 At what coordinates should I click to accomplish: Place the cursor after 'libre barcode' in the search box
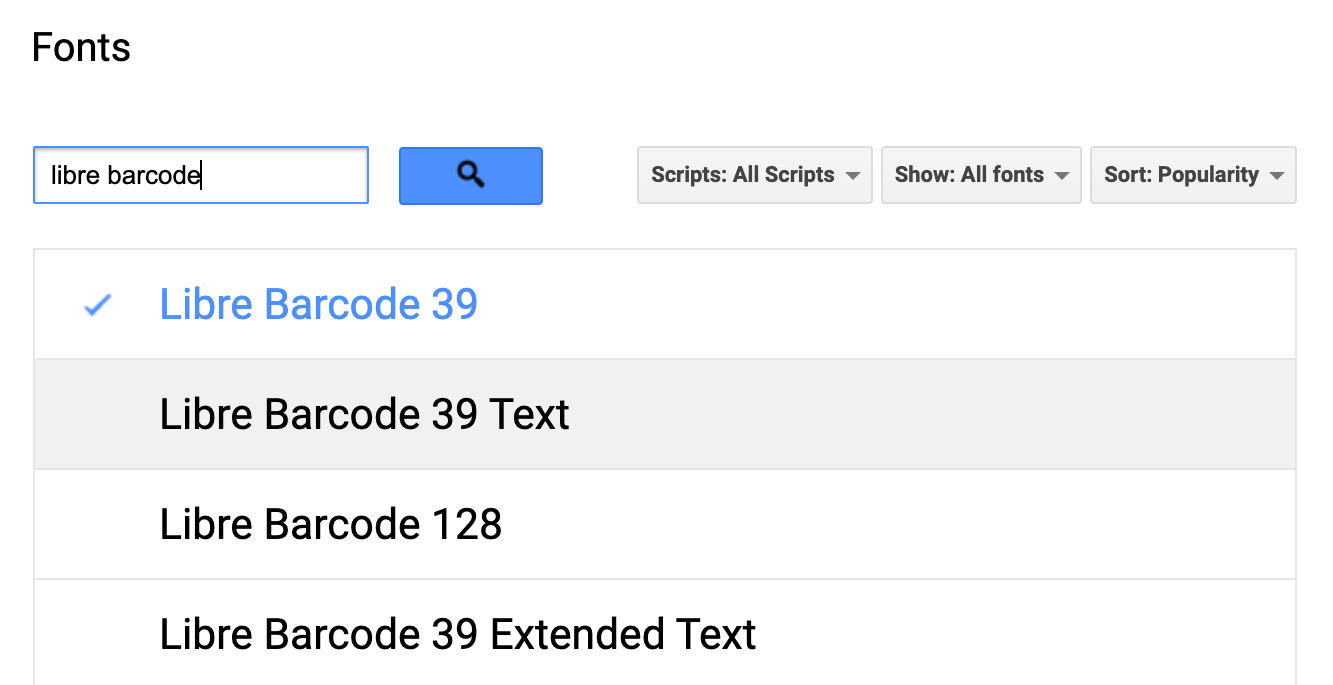tap(202, 176)
